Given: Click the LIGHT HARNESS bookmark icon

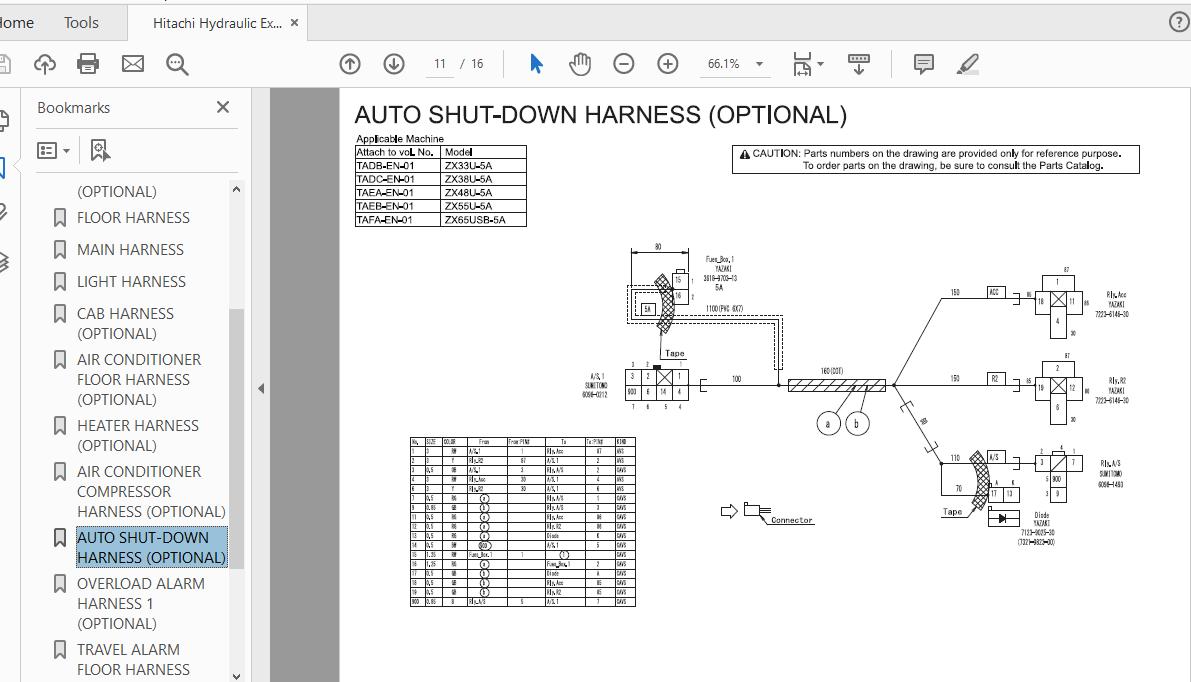Looking at the screenshot, I should [x=60, y=282].
